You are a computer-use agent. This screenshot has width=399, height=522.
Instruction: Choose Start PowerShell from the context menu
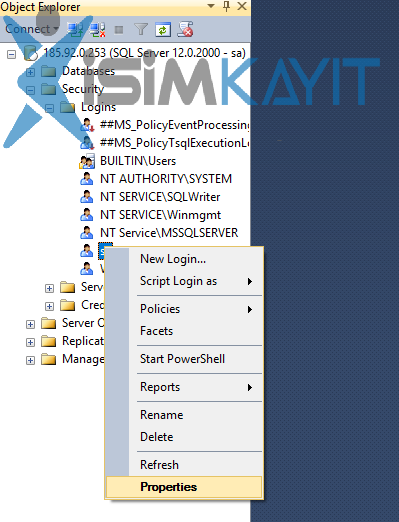pos(184,359)
